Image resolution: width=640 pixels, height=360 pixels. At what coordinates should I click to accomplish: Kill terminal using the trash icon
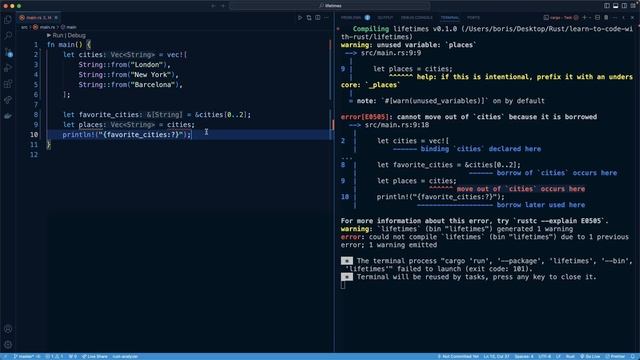(x=606, y=18)
